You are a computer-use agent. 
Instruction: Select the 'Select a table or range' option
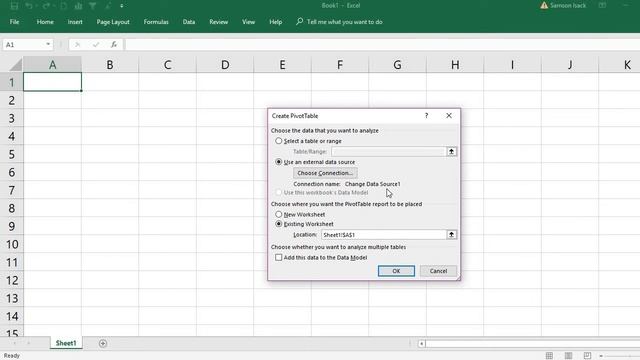(x=279, y=141)
